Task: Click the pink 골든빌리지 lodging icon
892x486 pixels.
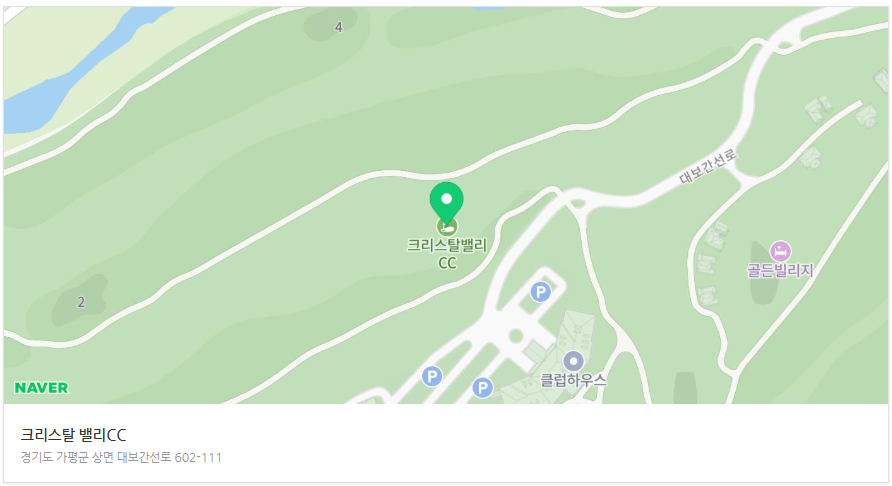Action: [x=780, y=251]
